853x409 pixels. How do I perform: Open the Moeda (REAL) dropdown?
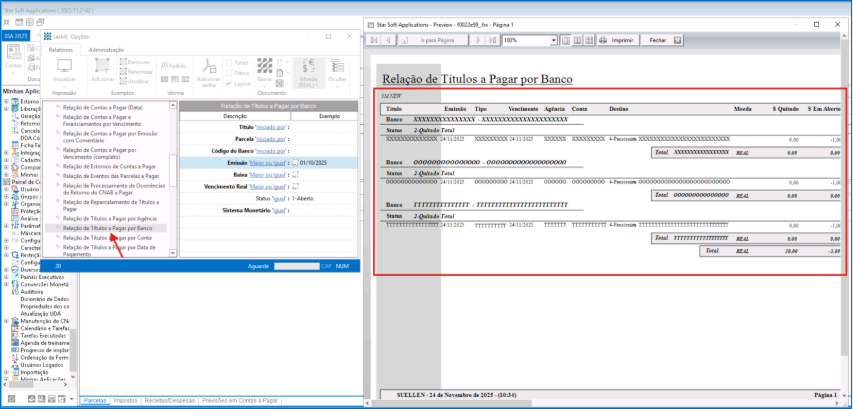tap(308, 70)
